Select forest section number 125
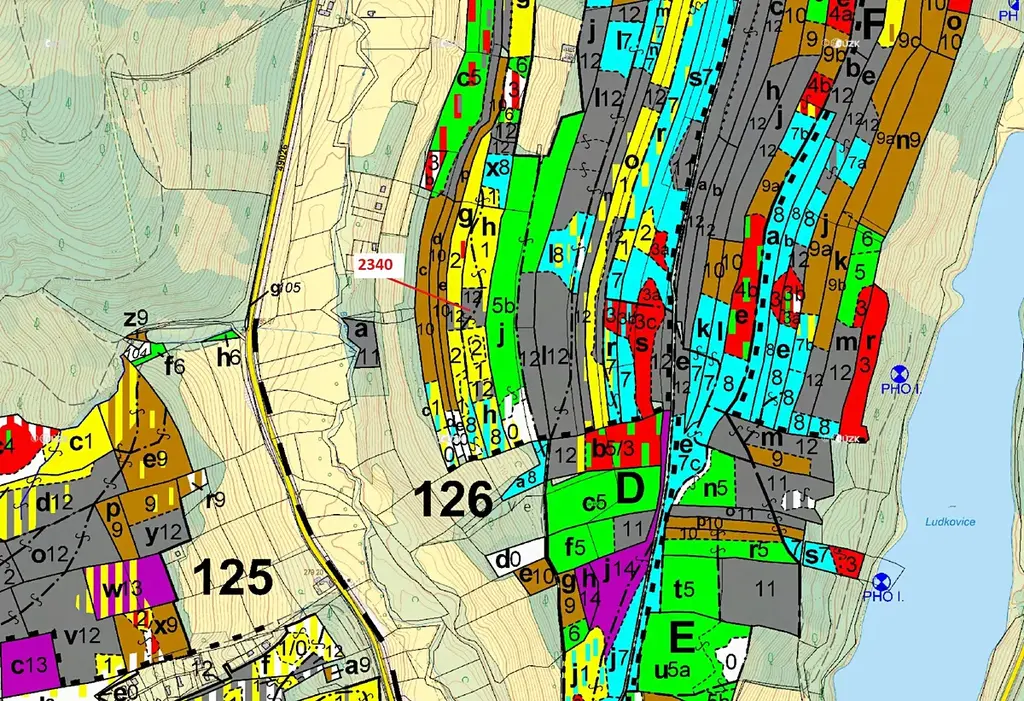The width and height of the screenshot is (1024, 701). (233, 578)
